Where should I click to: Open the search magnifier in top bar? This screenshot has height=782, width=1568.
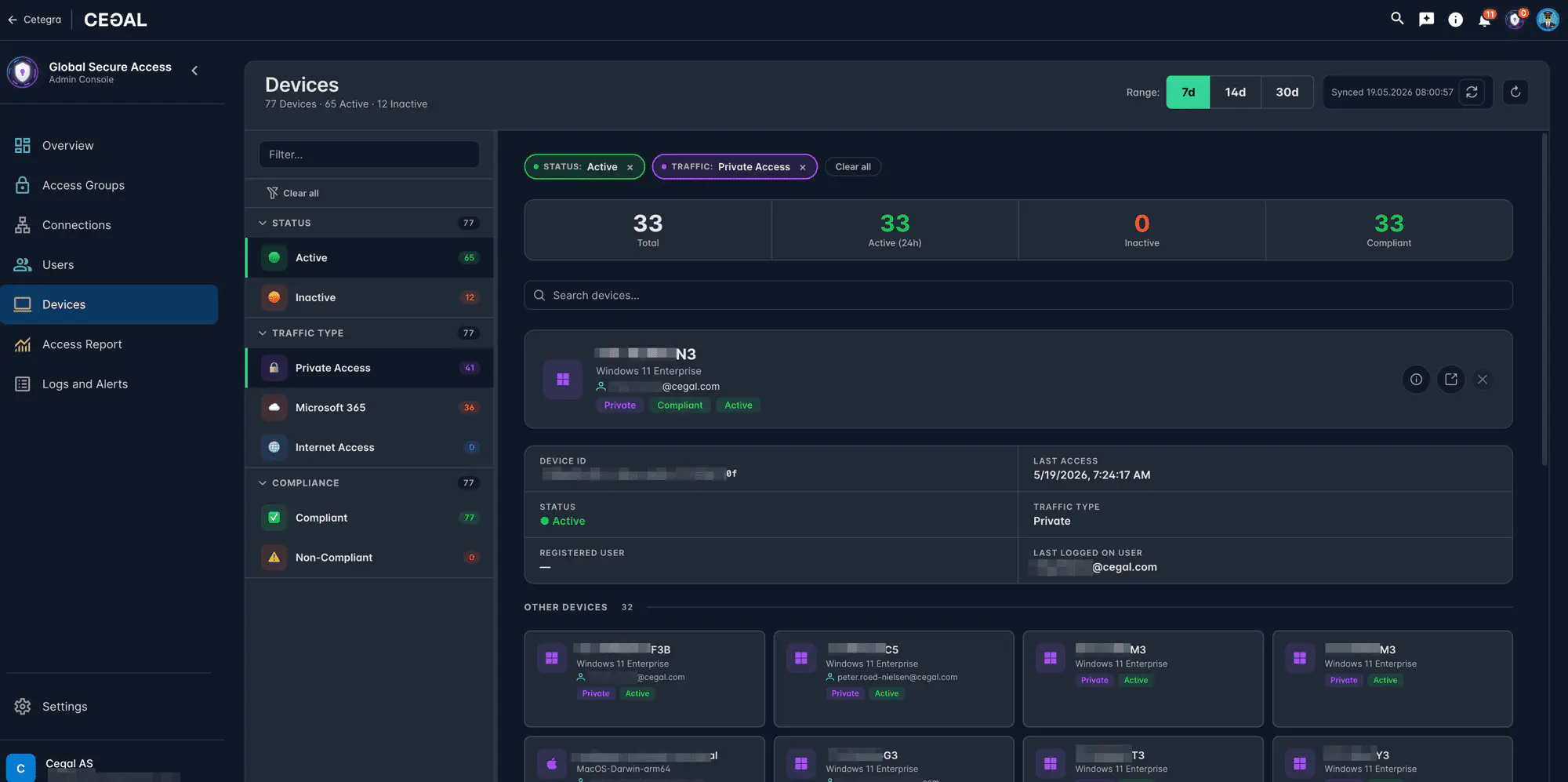point(1397,19)
